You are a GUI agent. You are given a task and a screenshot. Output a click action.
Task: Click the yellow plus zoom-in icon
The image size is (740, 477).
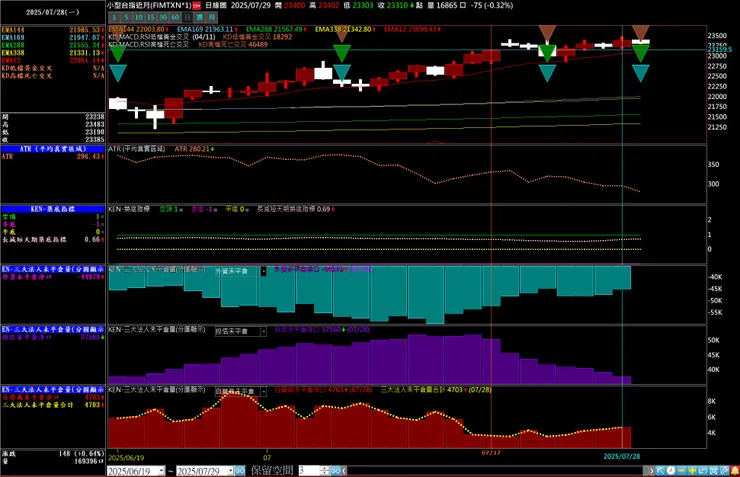click(692, 470)
